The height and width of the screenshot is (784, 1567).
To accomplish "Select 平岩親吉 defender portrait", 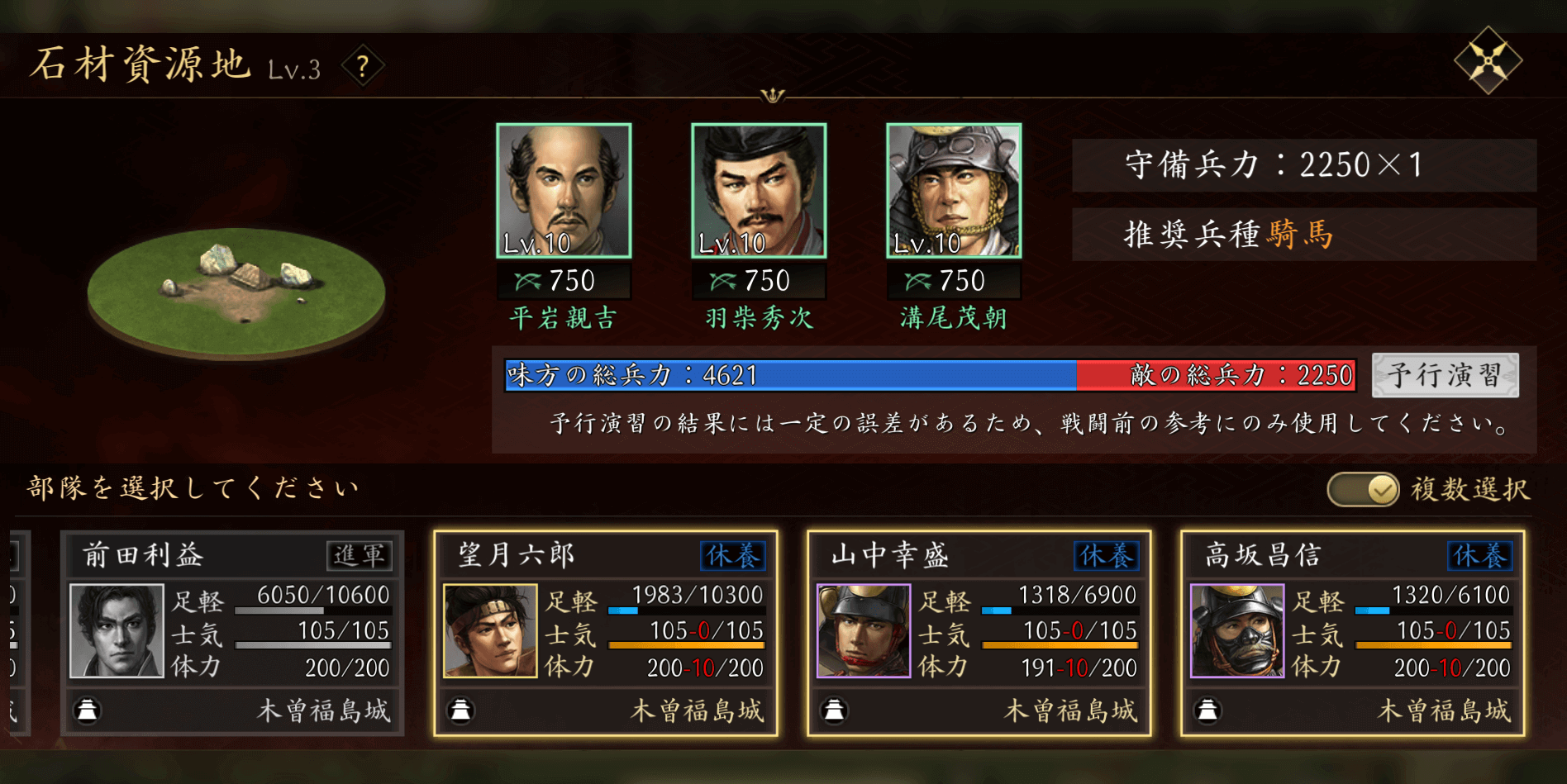I will [564, 191].
